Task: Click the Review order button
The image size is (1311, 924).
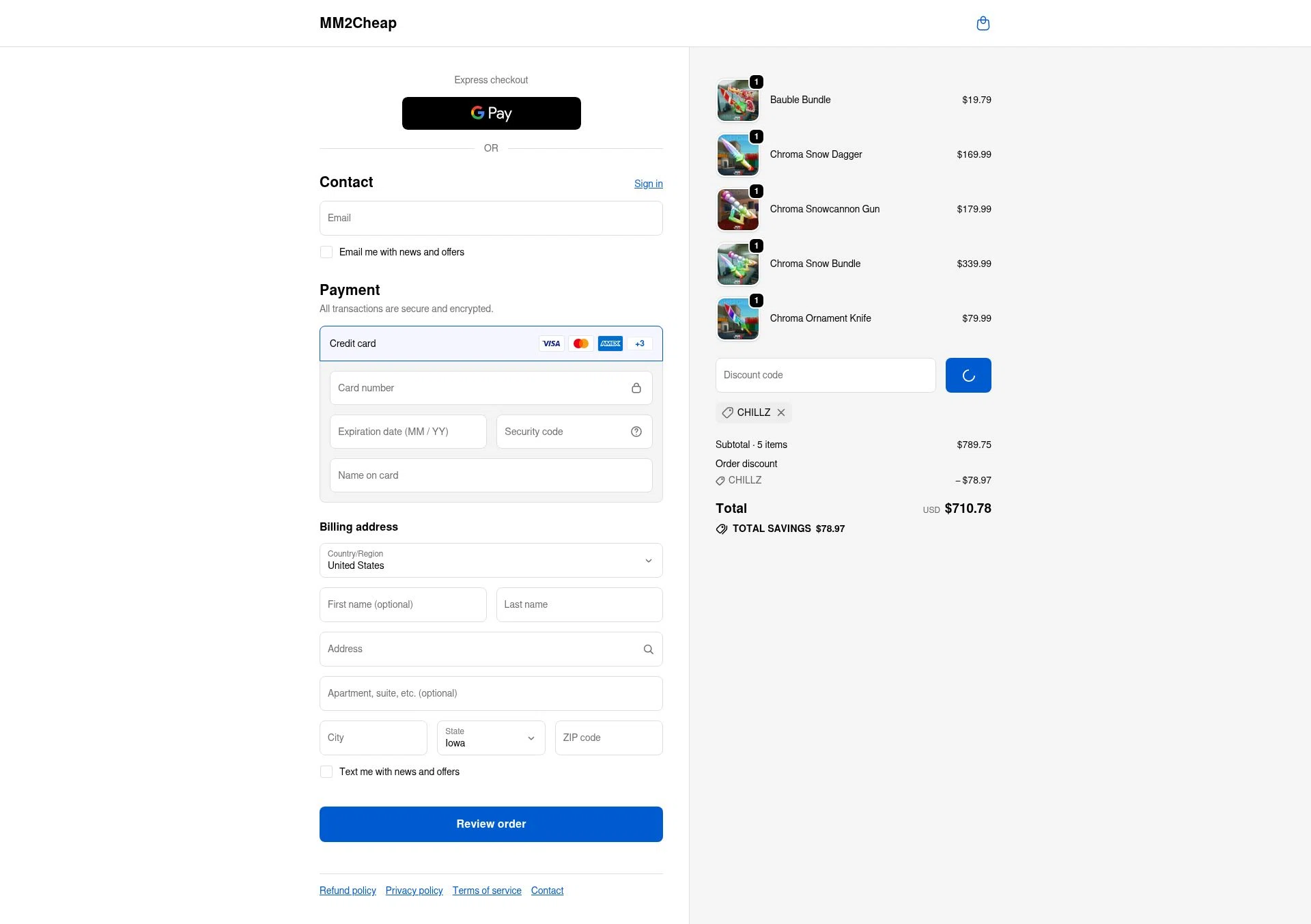Action: tap(491, 824)
